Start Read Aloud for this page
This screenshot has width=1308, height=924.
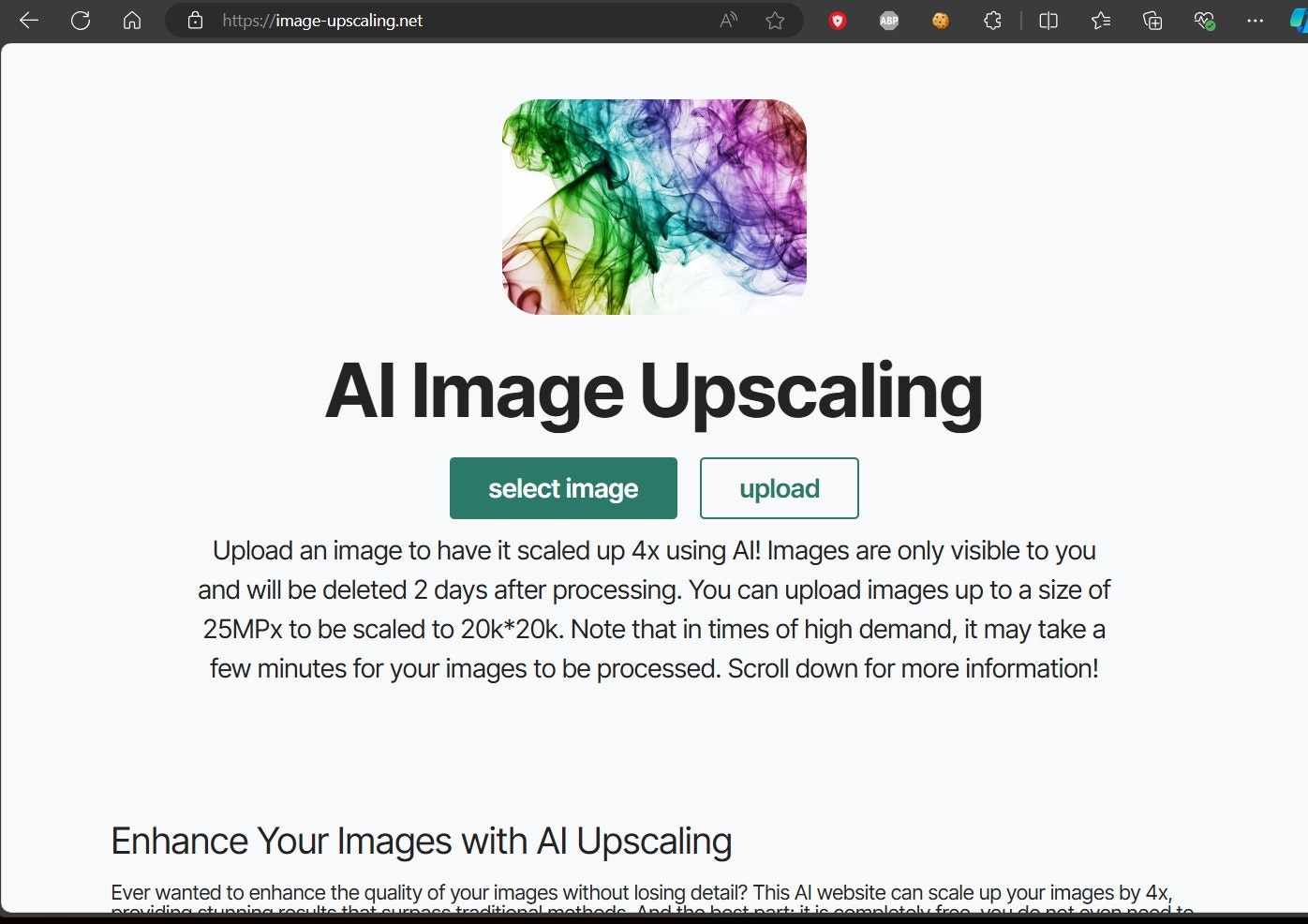pos(728,20)
